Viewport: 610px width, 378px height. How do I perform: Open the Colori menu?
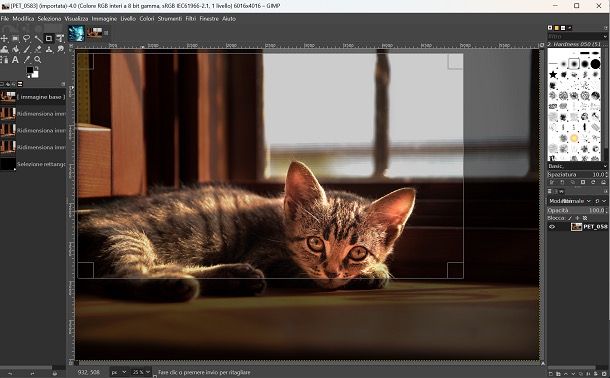pos(147,18)
